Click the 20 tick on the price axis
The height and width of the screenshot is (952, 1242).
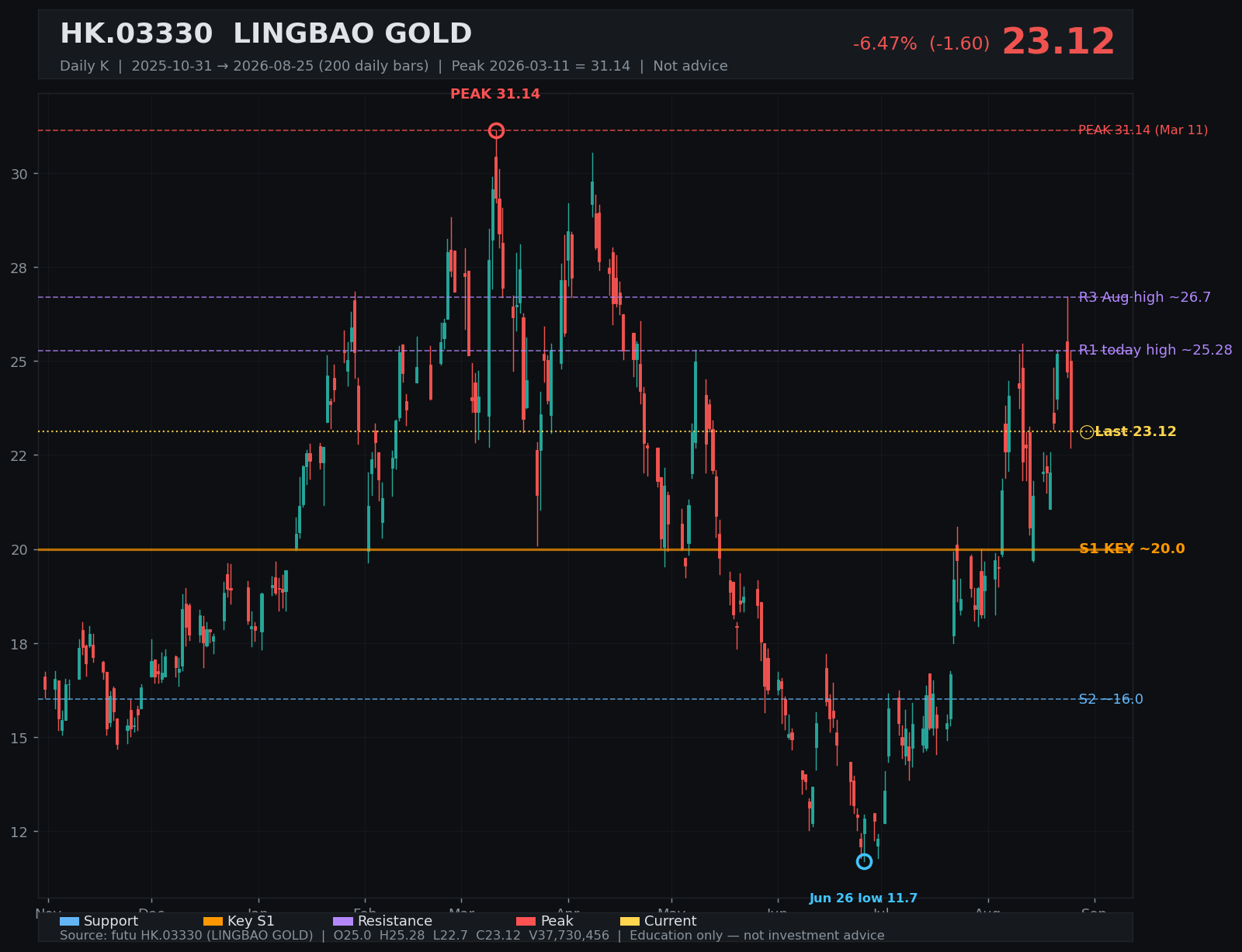(x=19, y=549)
